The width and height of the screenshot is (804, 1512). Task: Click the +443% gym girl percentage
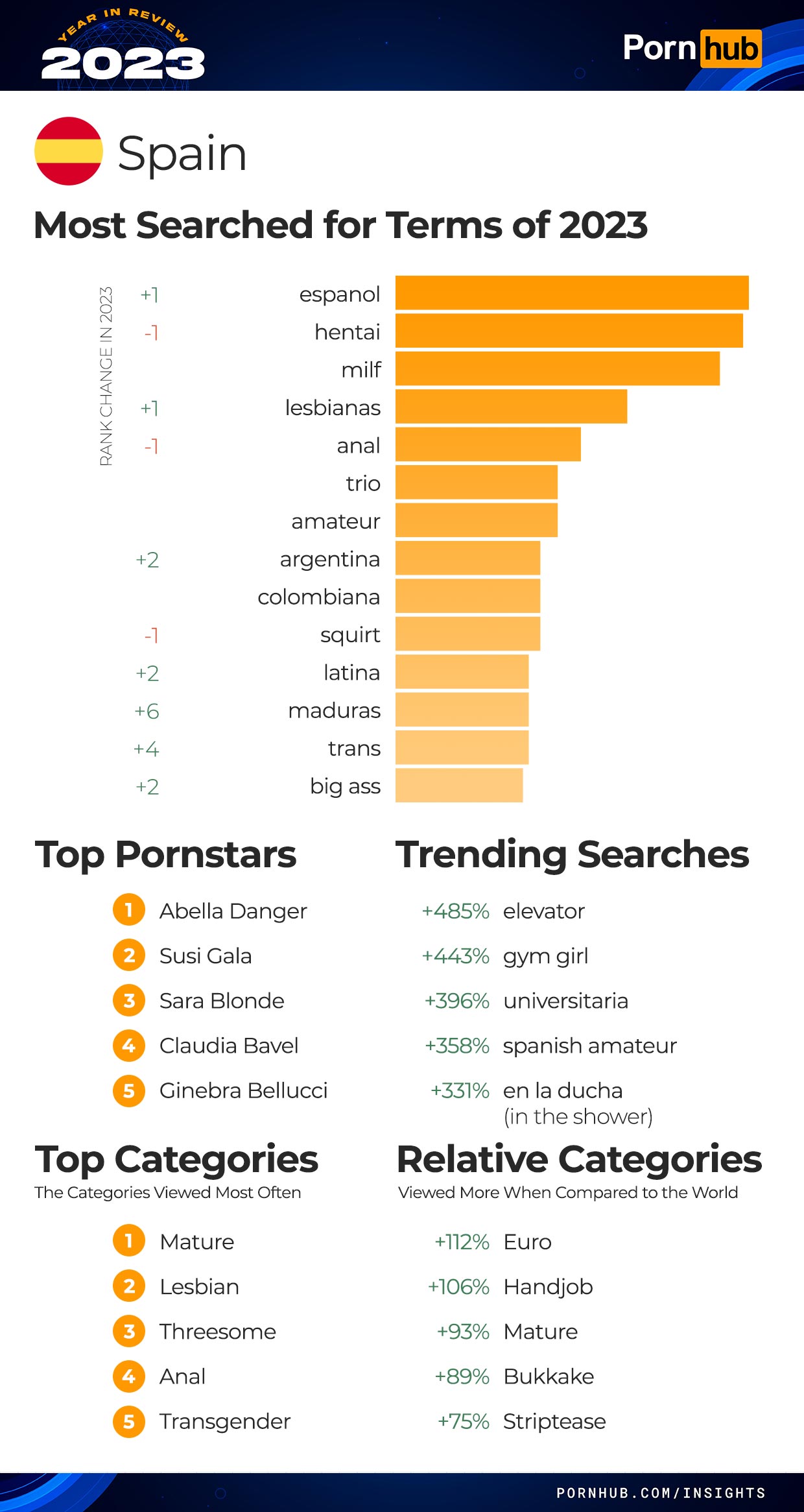455,955
